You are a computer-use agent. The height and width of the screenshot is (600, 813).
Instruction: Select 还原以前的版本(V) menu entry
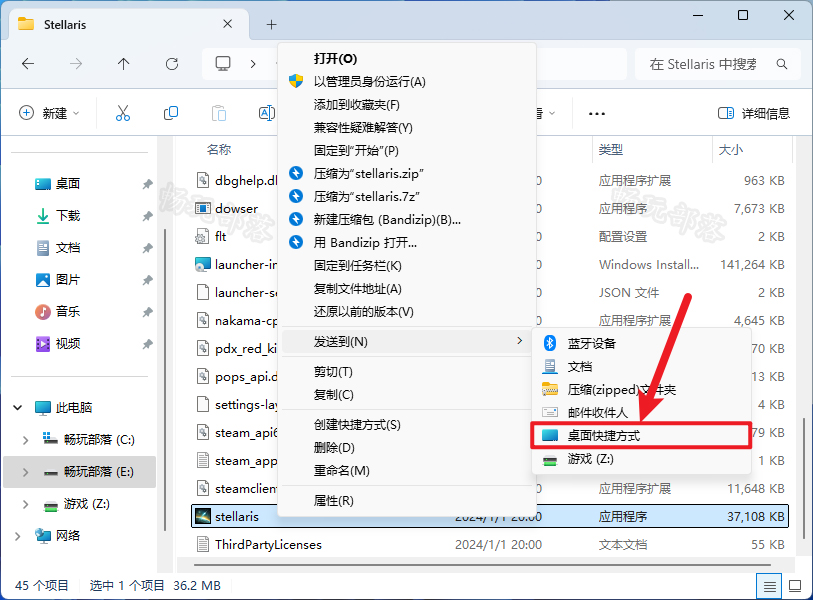(406, 312)
